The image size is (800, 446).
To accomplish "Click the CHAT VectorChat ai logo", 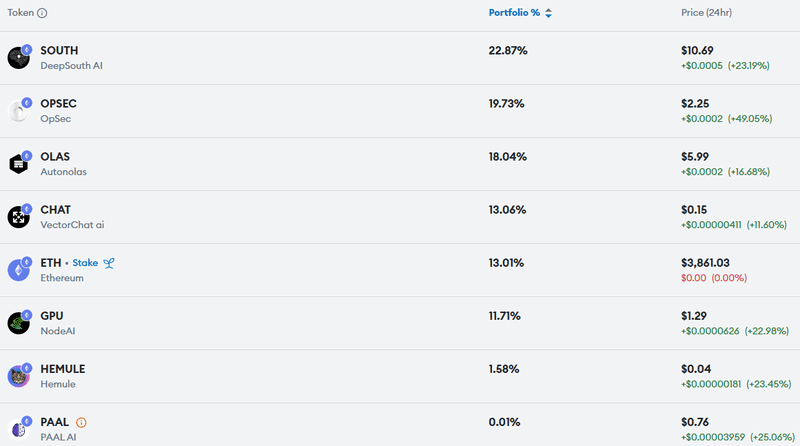I will [x=18, y=217].
